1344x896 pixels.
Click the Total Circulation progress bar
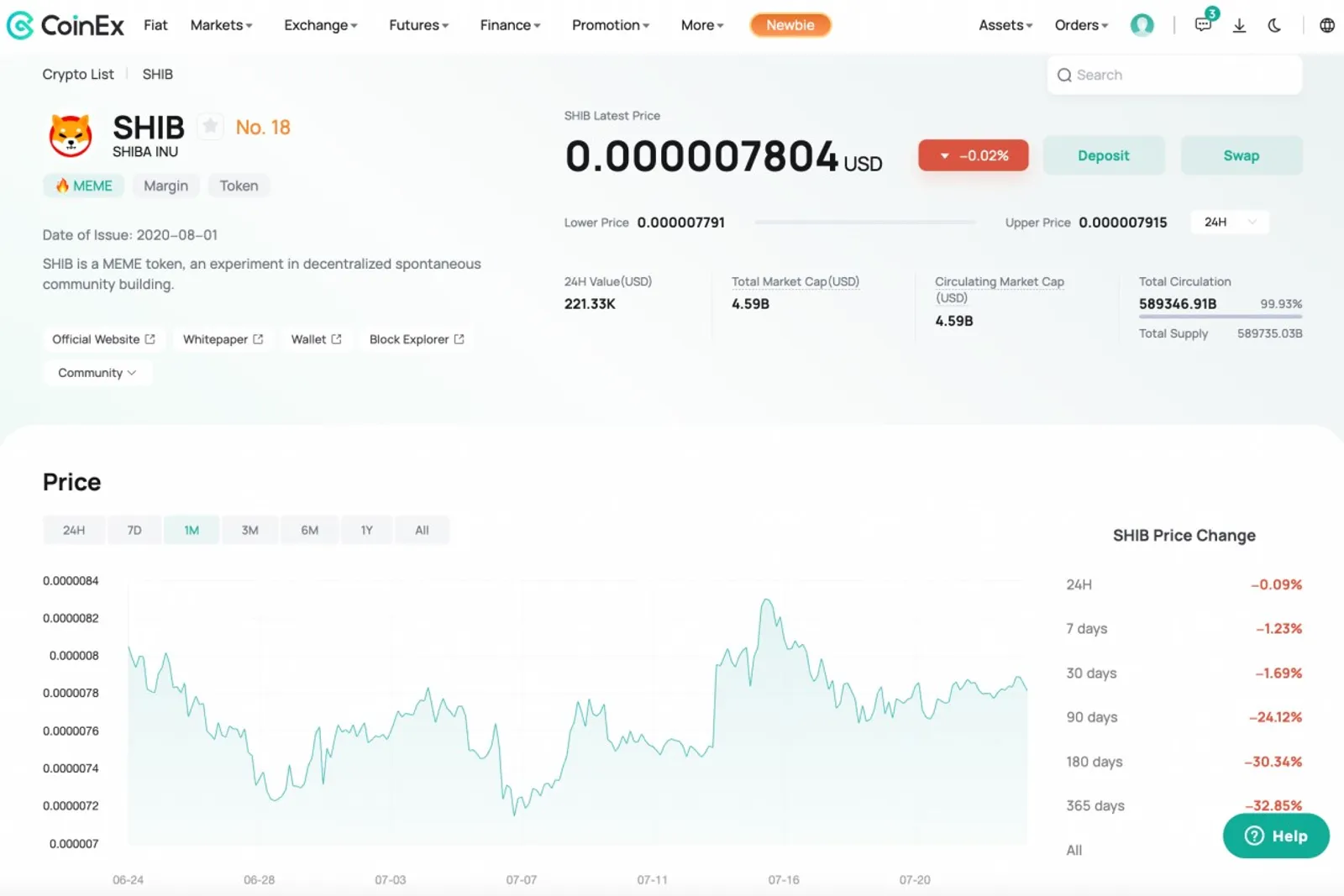pyautogui.click(x=1221, y=317)
